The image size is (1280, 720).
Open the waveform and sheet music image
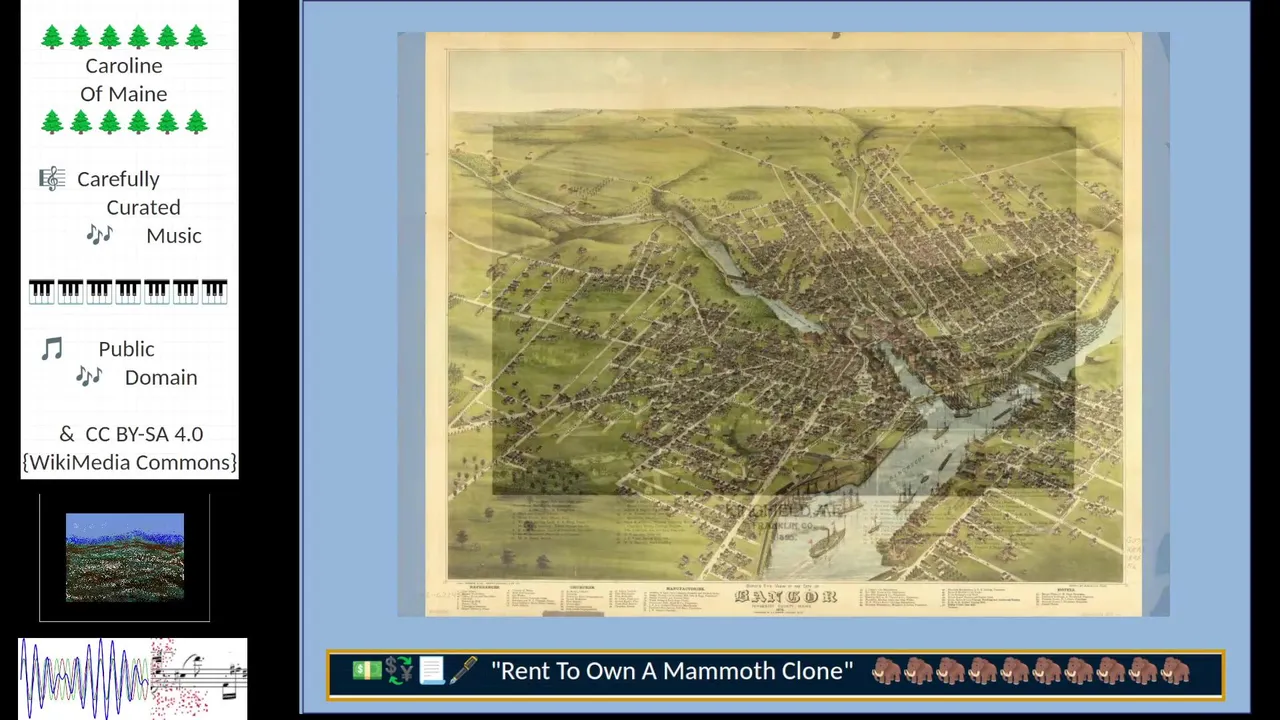pyautogui.click(x=133, y=678)
